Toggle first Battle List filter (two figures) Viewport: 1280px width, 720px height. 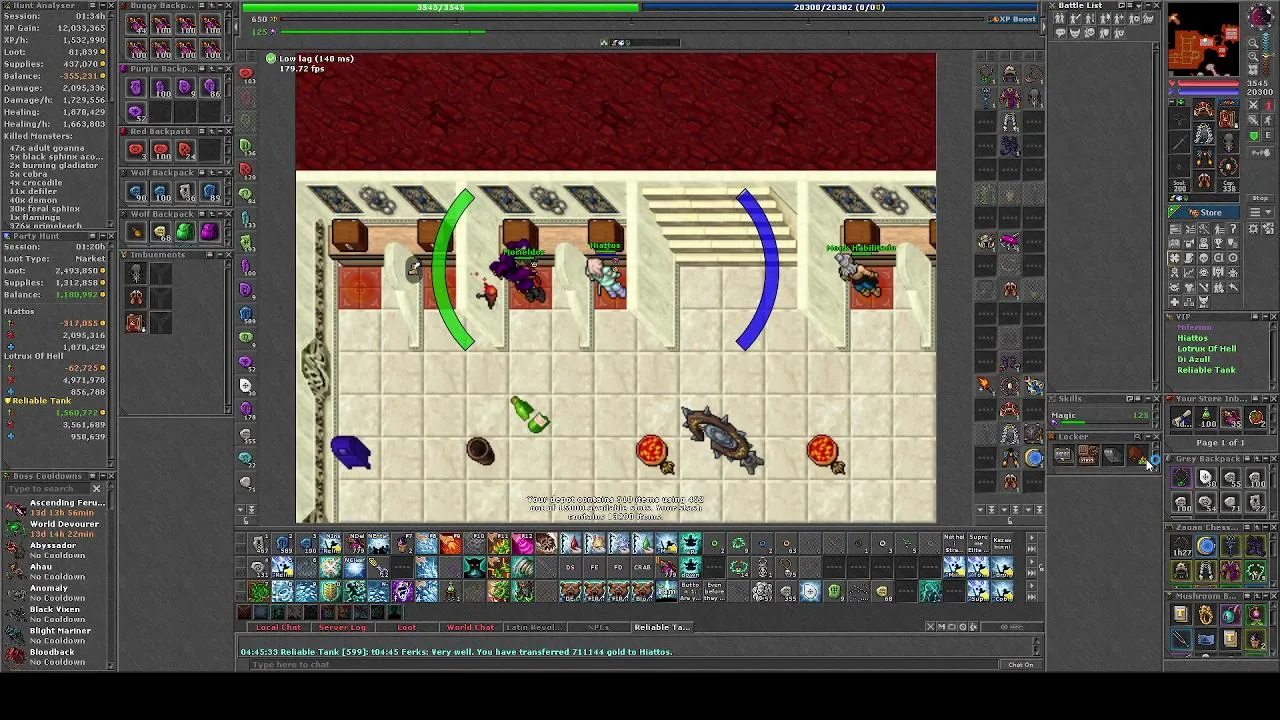coord(1059,18)
